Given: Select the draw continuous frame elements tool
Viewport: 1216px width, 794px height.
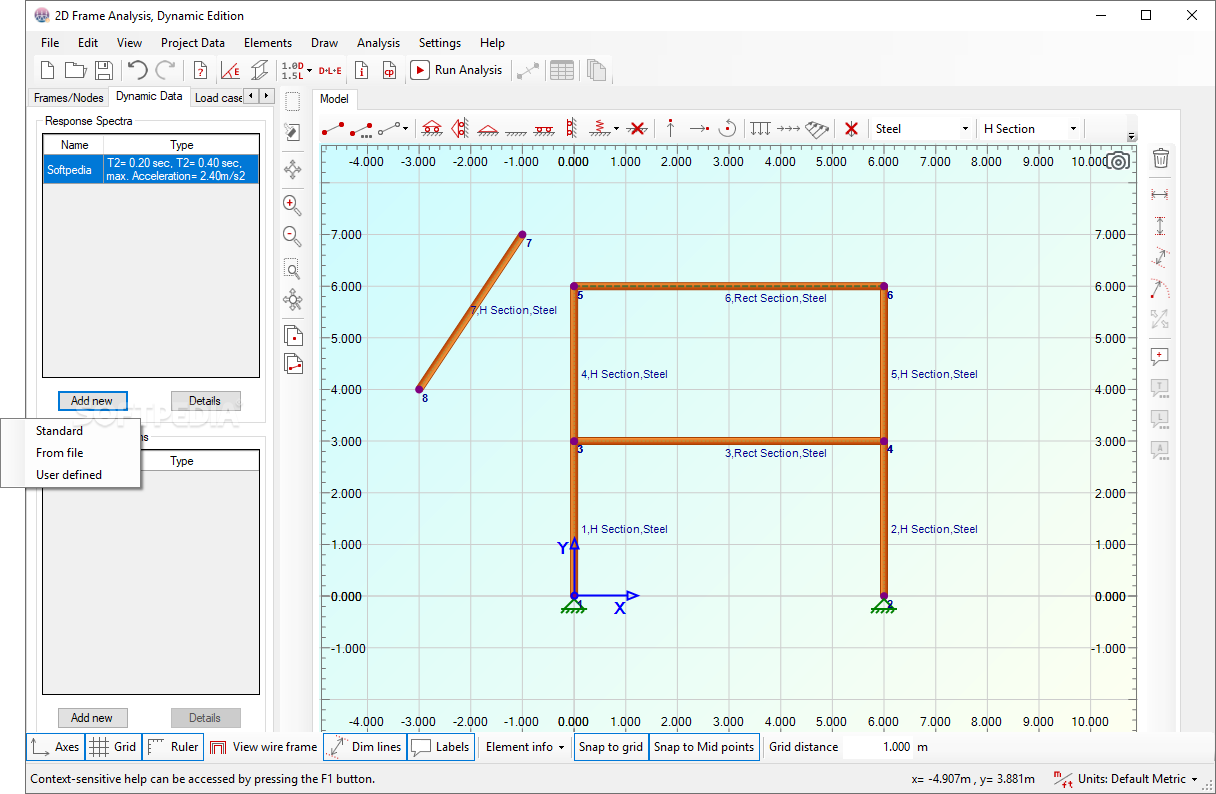Looking at the screenshot, I should (361, 129).
